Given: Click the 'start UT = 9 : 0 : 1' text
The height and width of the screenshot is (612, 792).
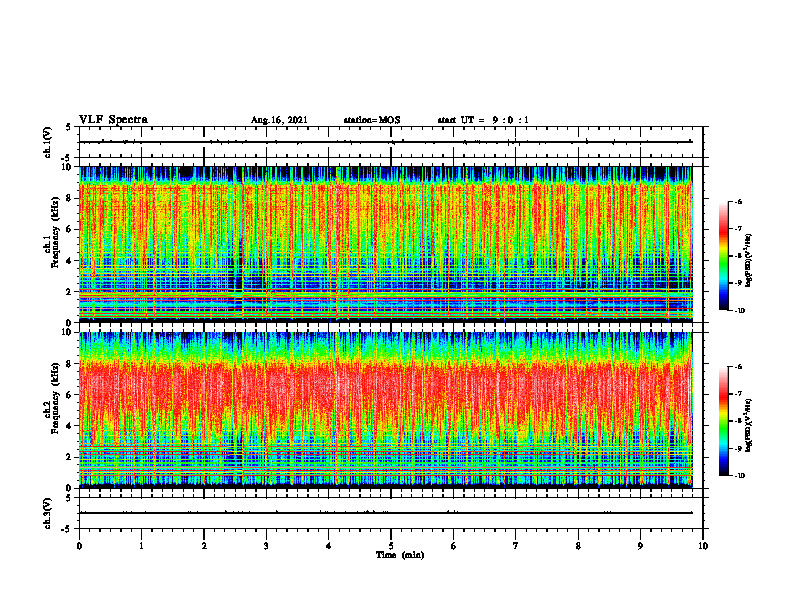Looking at the screenshot, I should (483, 120).
